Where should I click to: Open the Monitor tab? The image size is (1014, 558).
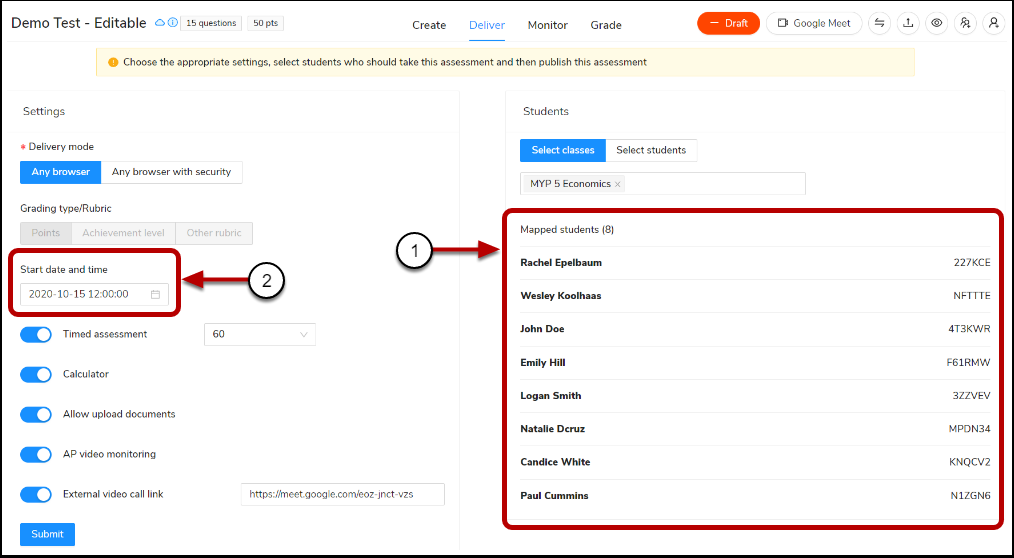pos(548,25)
